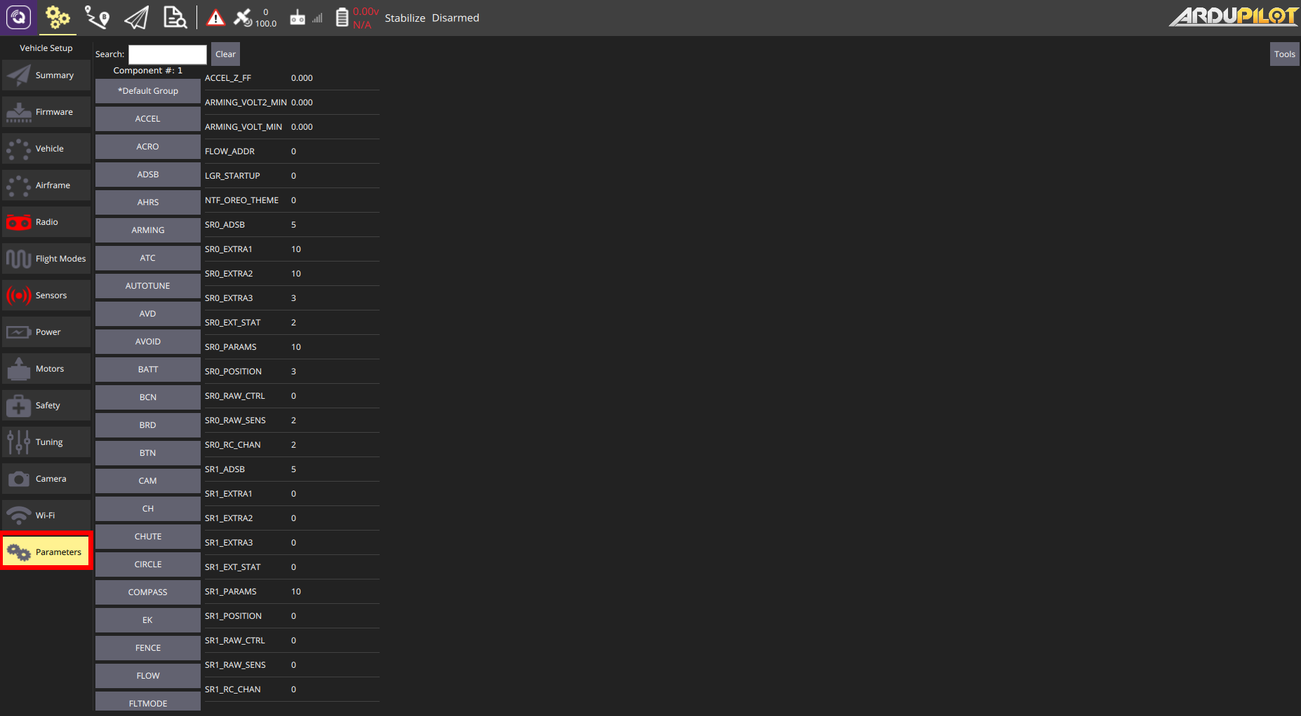View the COMPASS parameter group
1301x716 pixels.
point(148,592)
